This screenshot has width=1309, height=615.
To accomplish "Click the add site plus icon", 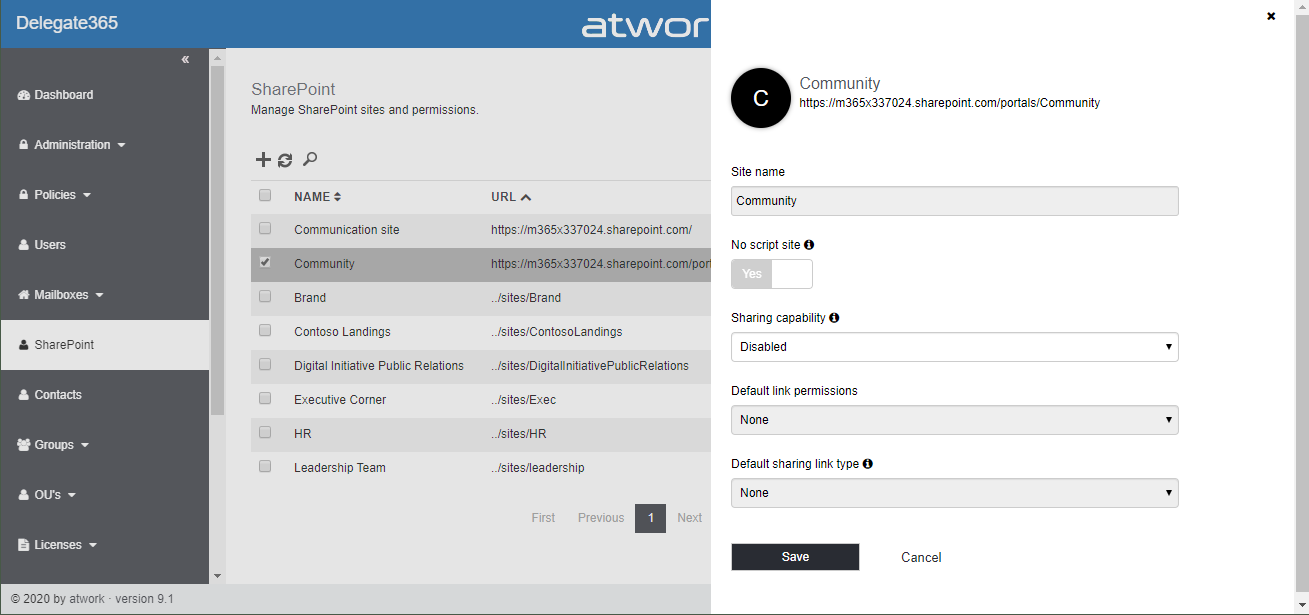I will pyautogui.click(x=263, y=159).
